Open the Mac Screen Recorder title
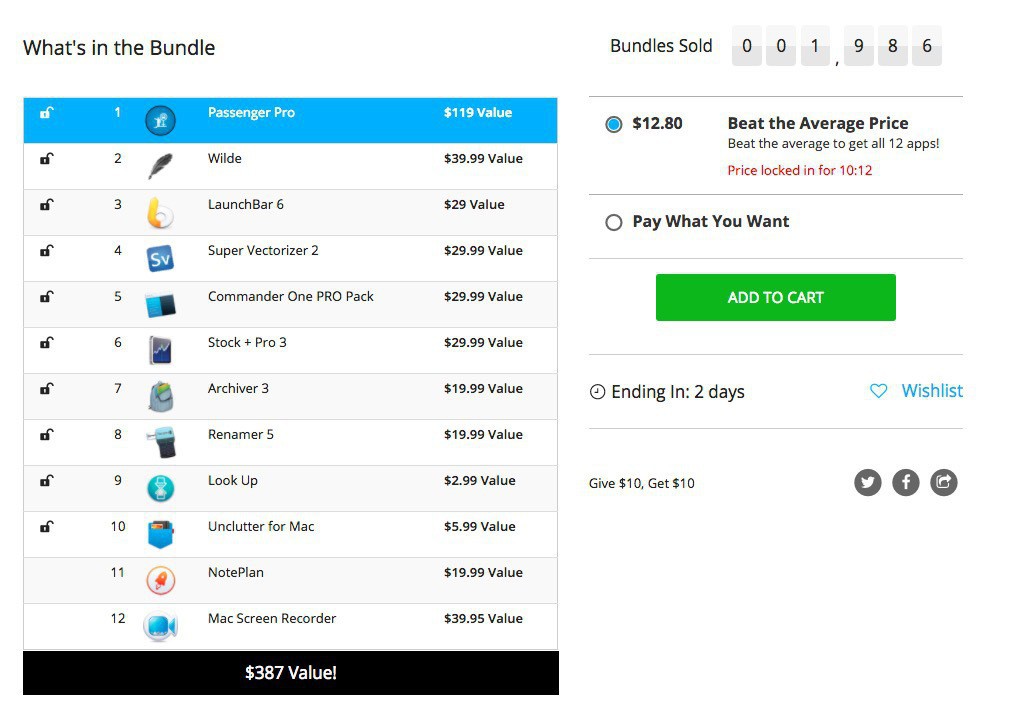 (x=272, y=618)
